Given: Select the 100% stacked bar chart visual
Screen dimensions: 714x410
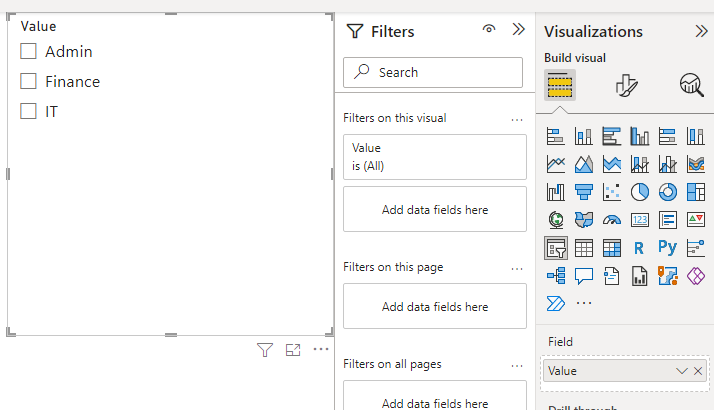Looking at the screenshot, I should pos(668,136).
